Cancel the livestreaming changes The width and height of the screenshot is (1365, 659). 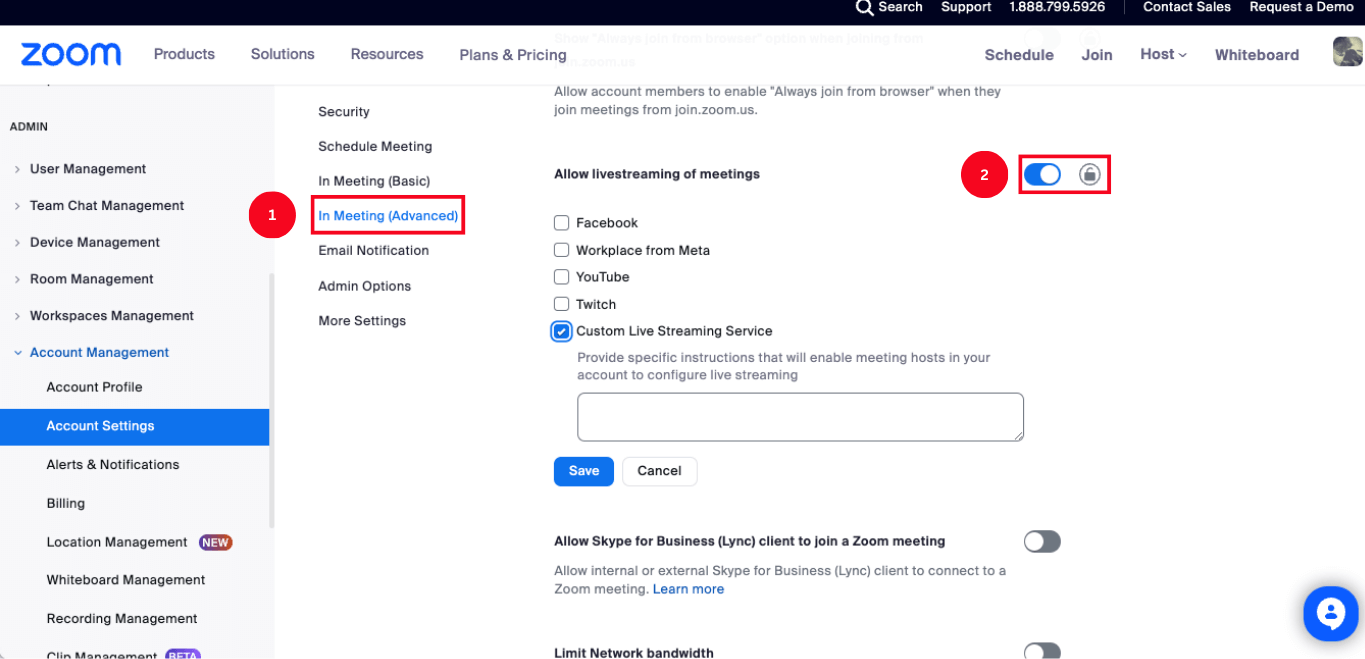coord(659,471)
